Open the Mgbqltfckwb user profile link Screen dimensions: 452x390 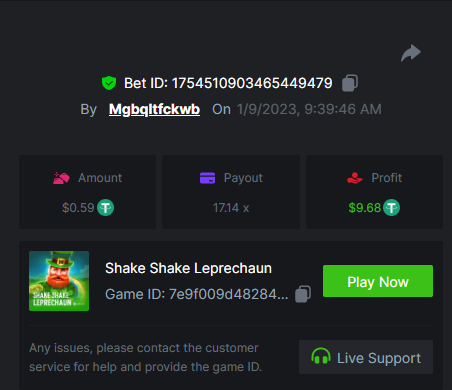154,109
